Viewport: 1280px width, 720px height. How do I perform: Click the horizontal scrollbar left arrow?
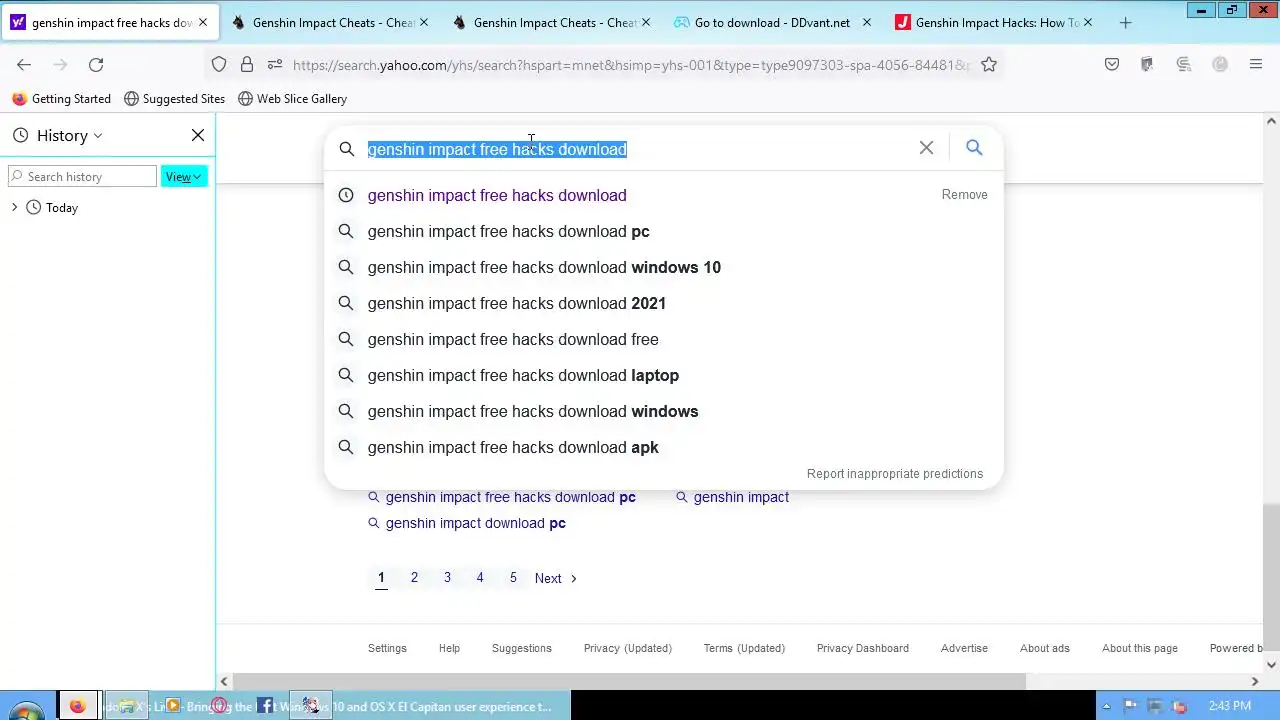pos(224,681)
